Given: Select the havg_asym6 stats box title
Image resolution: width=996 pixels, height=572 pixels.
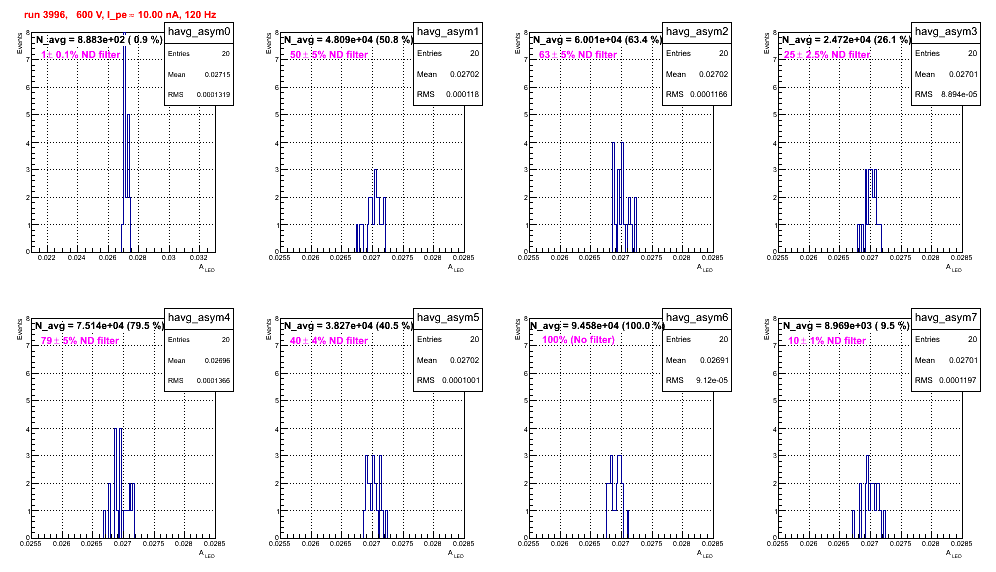Looking at the screenshot, I should [x=697, y=317].
